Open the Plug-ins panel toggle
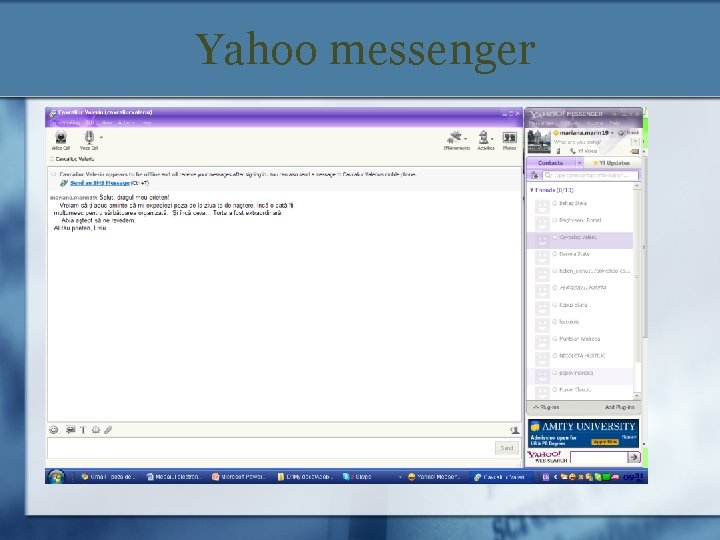The height and width of the screenshot is (540, 720). click(546, 407)
